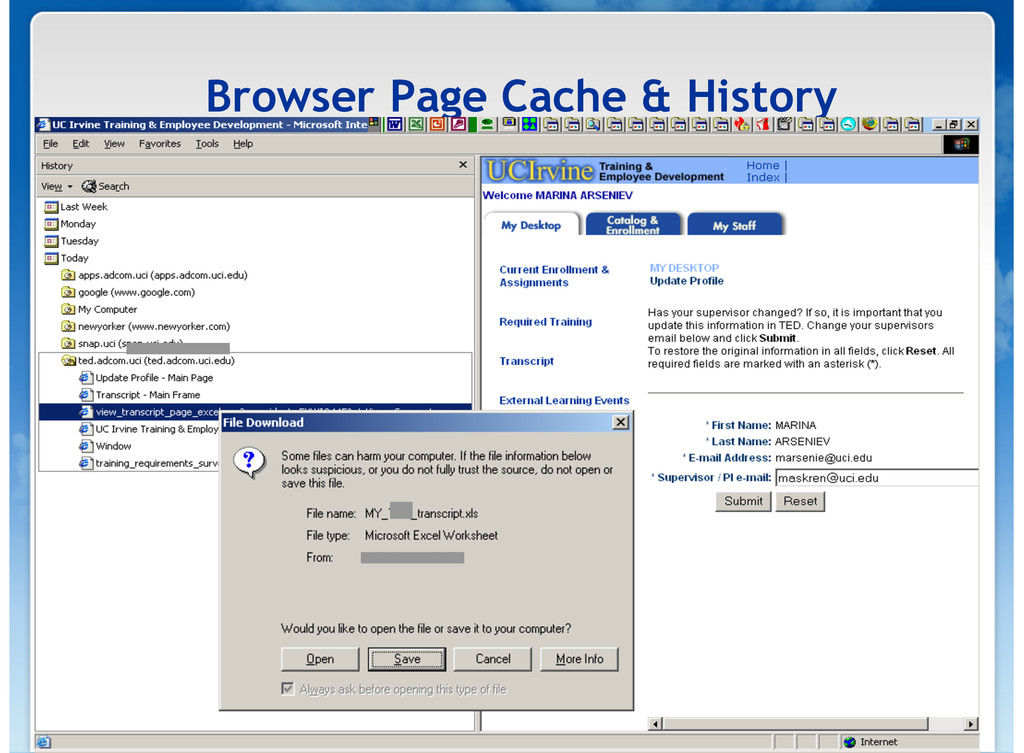The image size is (1024, 753).
Task: Click Open in the File Download dialog
Action: coord(320,659)
